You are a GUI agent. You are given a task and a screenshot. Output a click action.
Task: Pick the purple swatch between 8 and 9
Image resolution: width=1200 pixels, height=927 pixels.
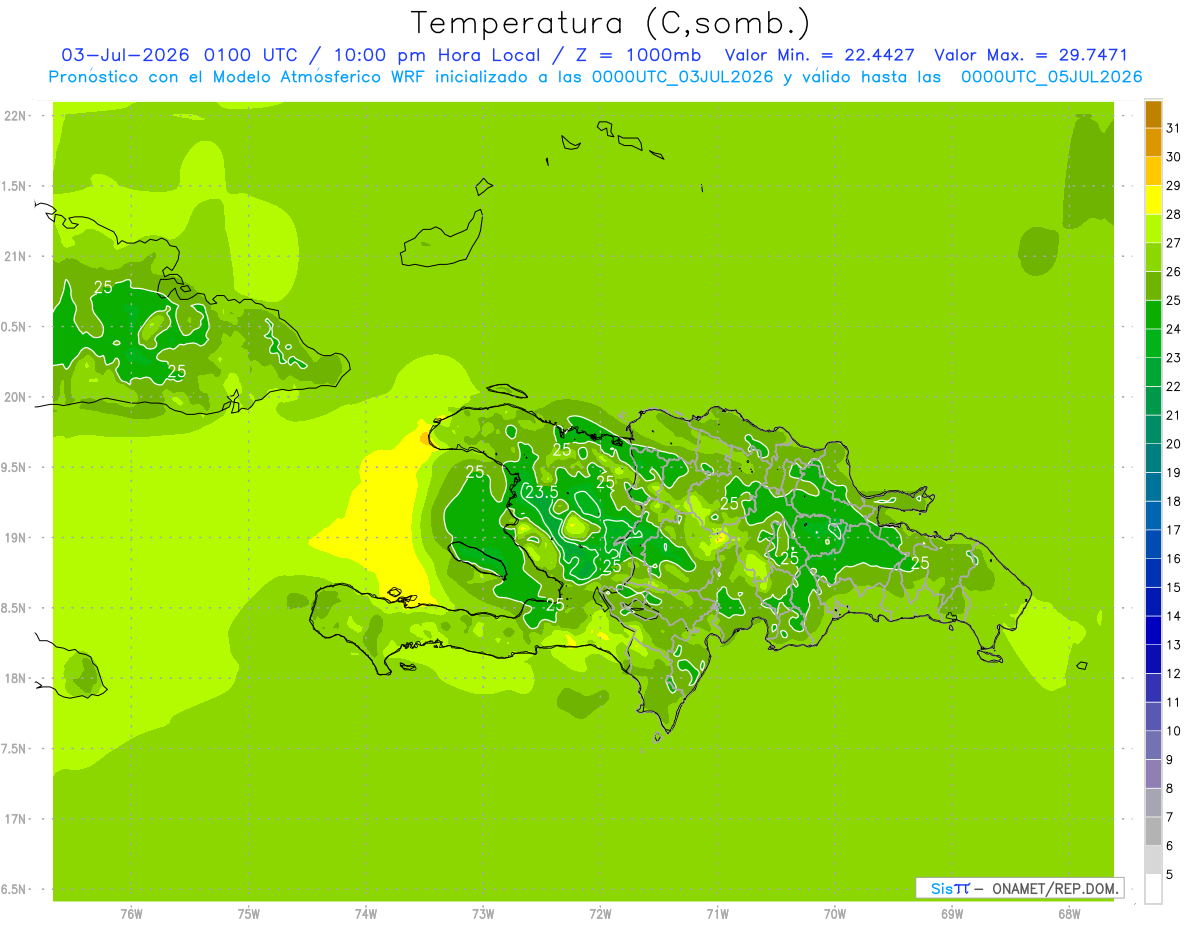(x=1153, y=774)
